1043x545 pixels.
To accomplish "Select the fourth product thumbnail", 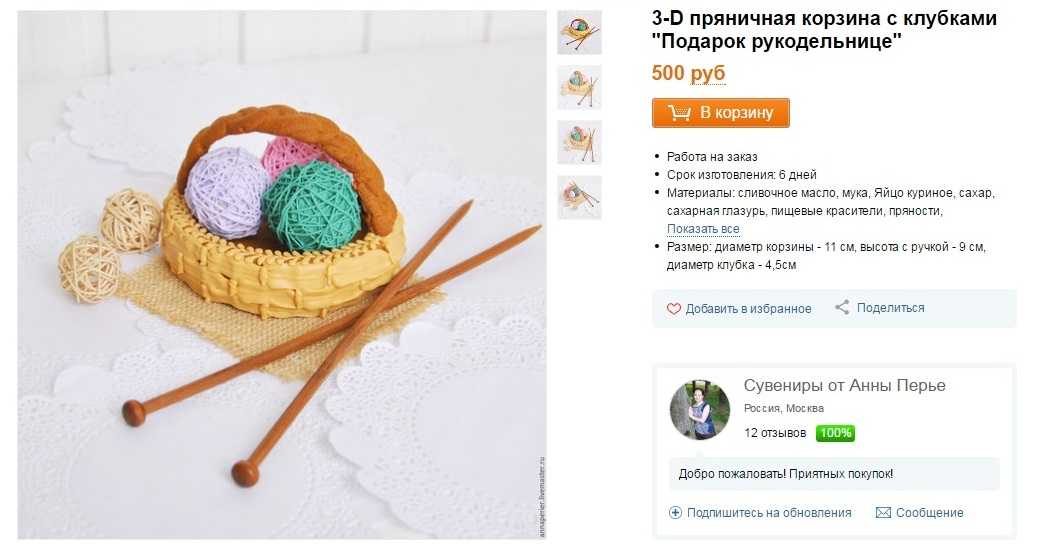I will click(579, 198).
